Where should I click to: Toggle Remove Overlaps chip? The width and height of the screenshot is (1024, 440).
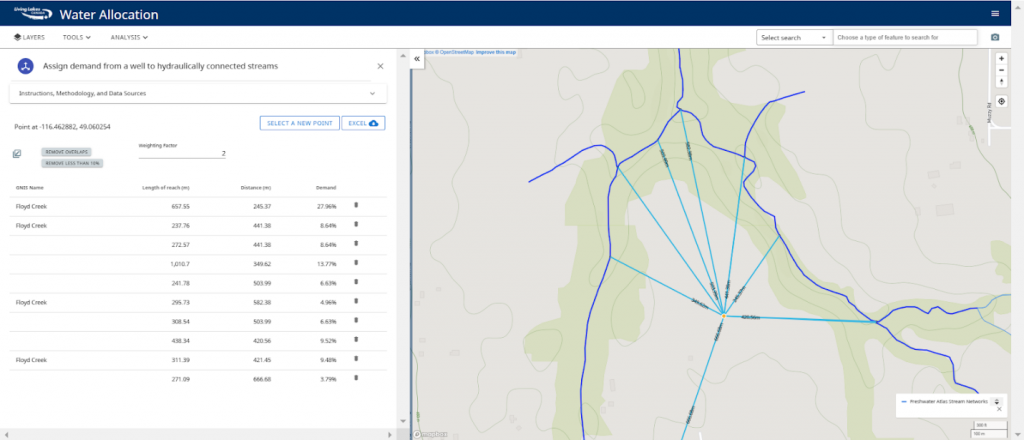point(66,151)
